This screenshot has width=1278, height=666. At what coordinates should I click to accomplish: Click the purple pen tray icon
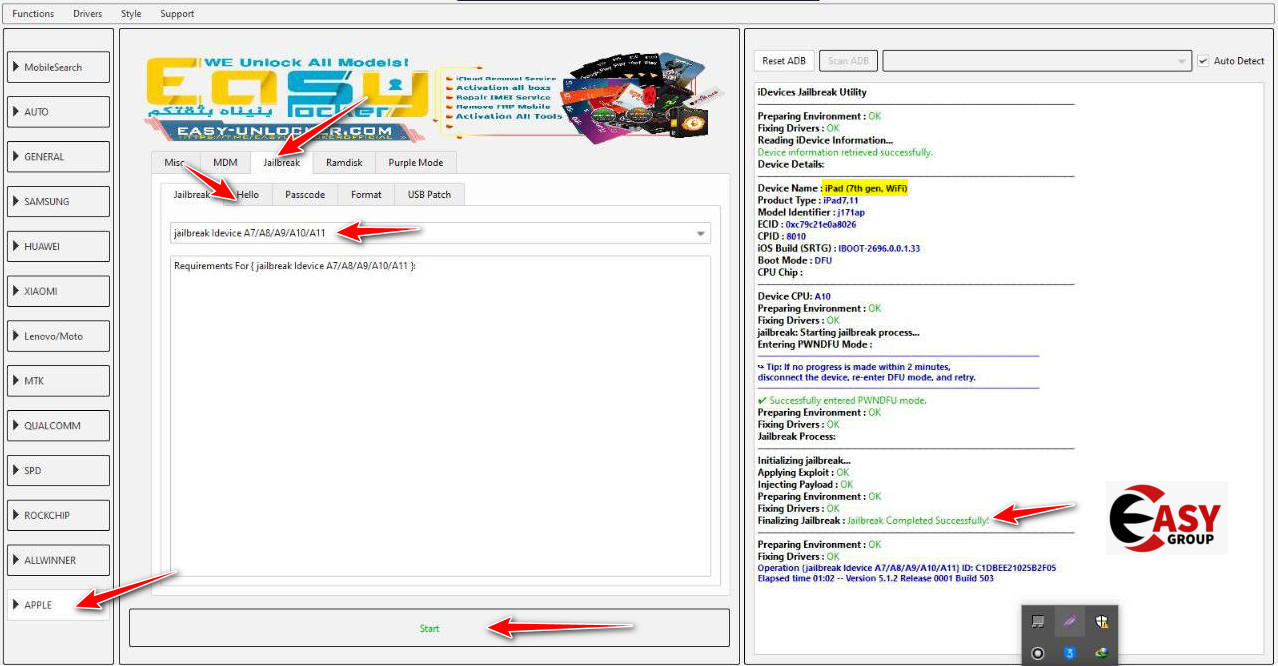coord(1069,621)
